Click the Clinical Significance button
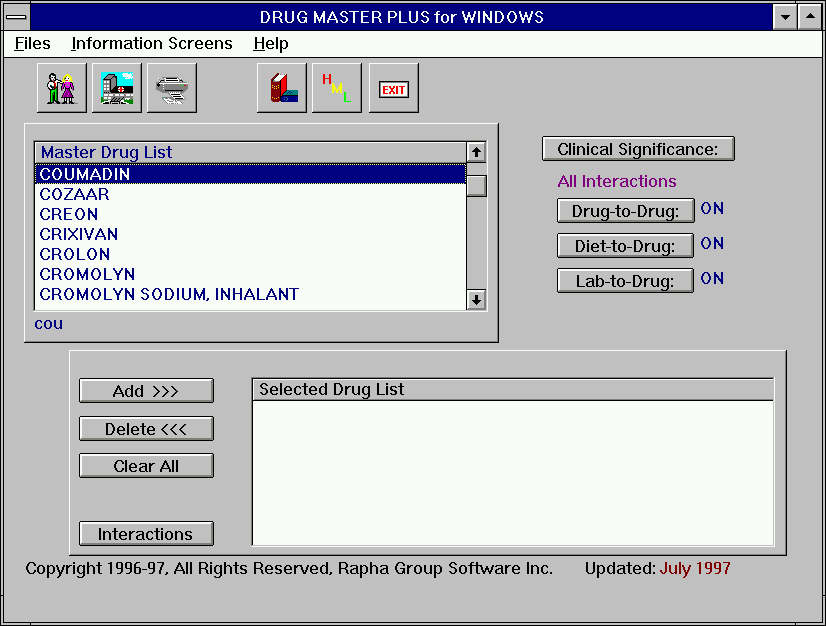The width and height of the screenshot is (826, 626). (638, 149)
